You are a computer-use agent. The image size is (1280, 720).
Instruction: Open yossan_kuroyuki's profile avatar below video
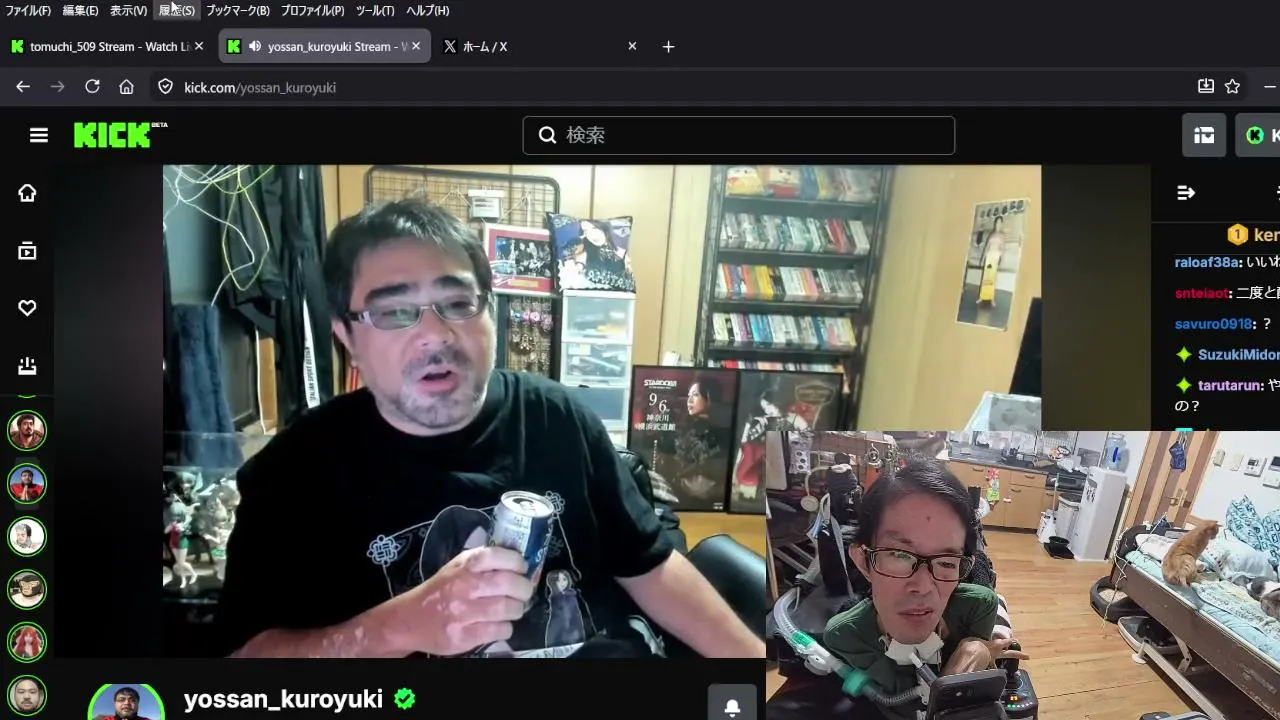pyautogui.click(x=126, y=702)
